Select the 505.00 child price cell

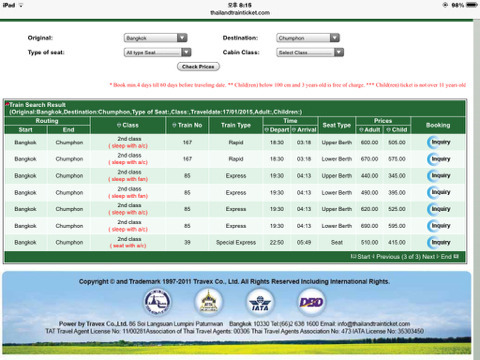pyautogui.click(x=397, y=142)
